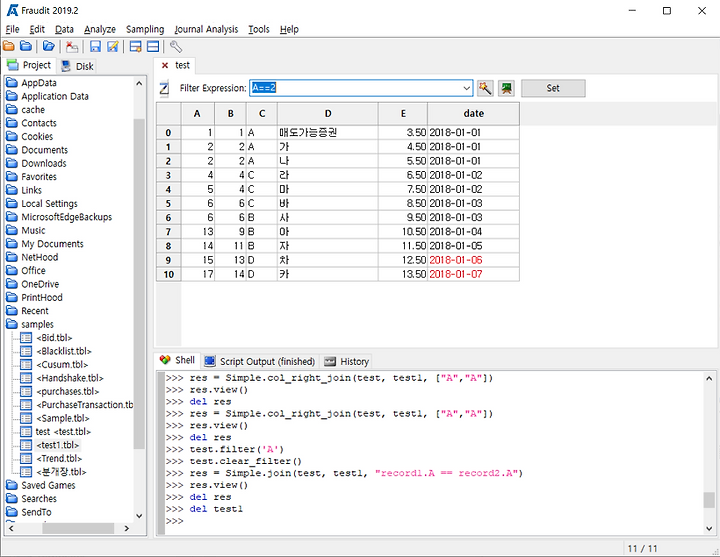
Task: Click the Bid.tbl table icon
Action: pos(26,338)
